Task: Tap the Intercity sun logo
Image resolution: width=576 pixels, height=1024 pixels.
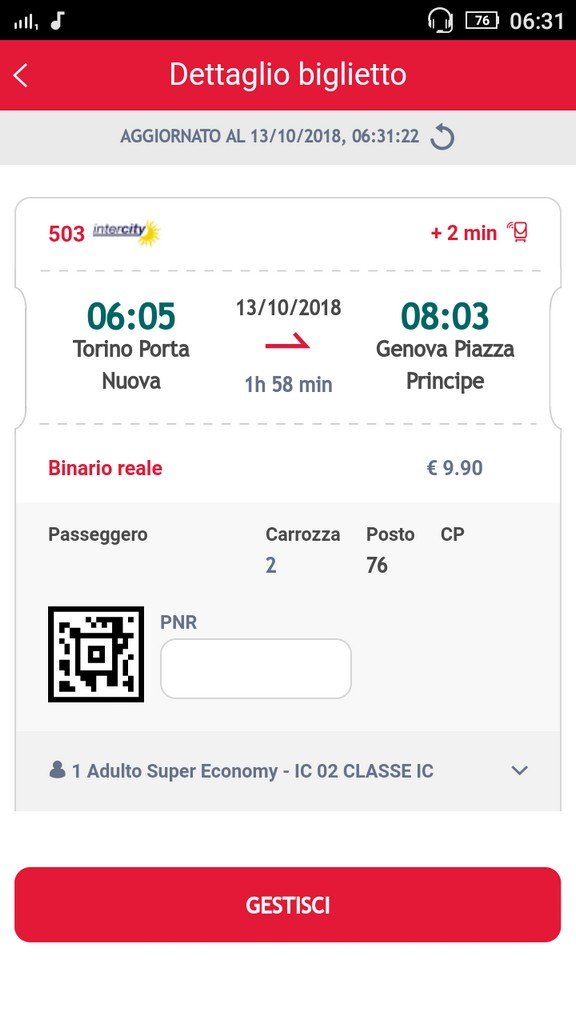Action: coord(127,232)
